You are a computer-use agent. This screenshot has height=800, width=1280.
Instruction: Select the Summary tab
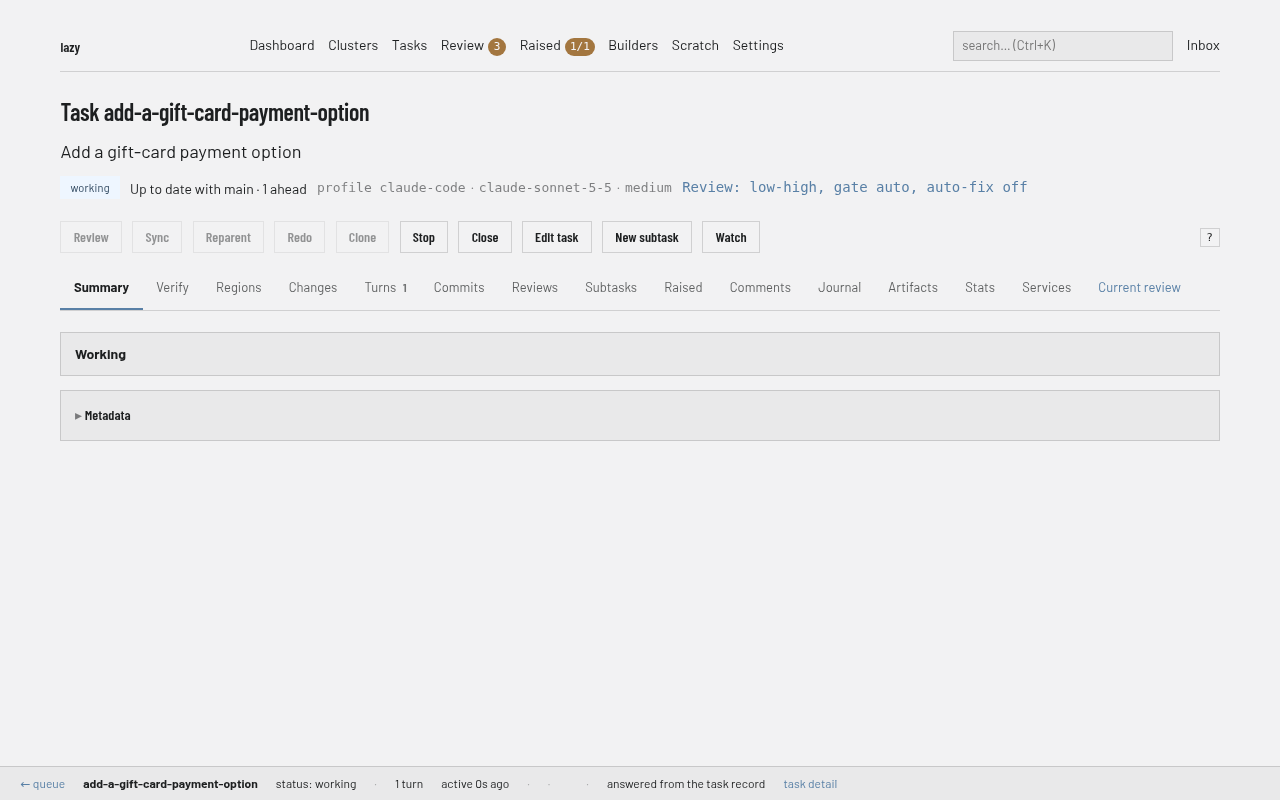101,288
